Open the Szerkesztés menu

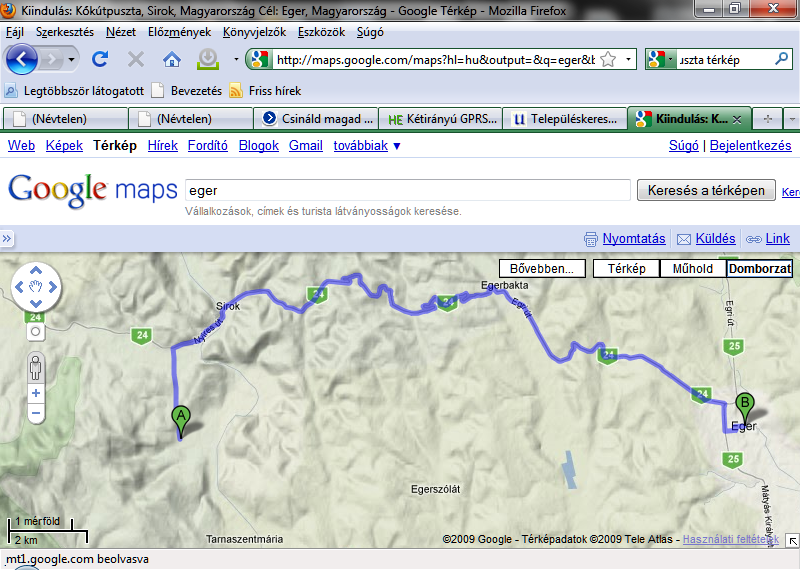pos(65,32)
